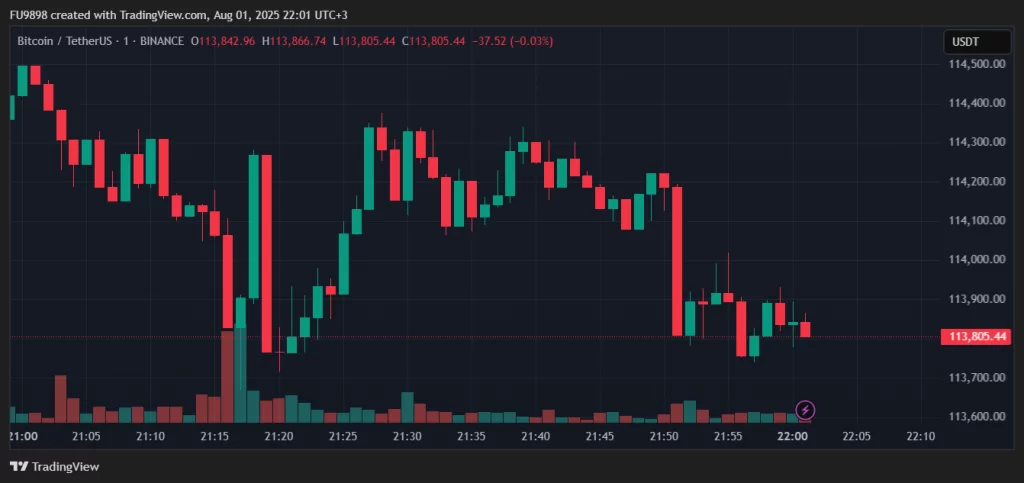Click the tallest volume bar near 21:16
The height and width of the screenshot is (483, 1024).
pyautogui.click(x=228, y=376)
